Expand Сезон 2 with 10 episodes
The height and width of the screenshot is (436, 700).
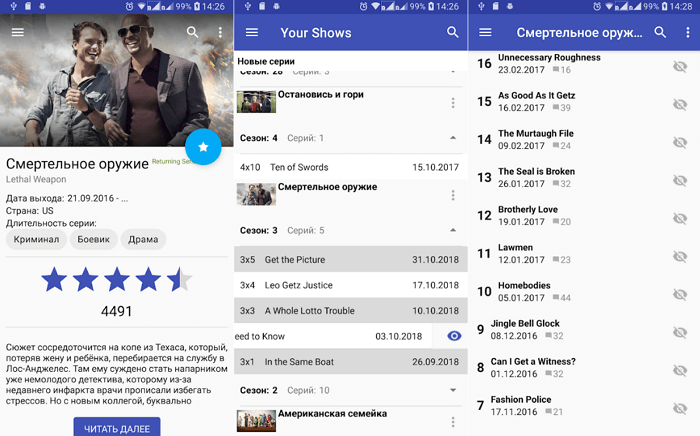(453, 389)
